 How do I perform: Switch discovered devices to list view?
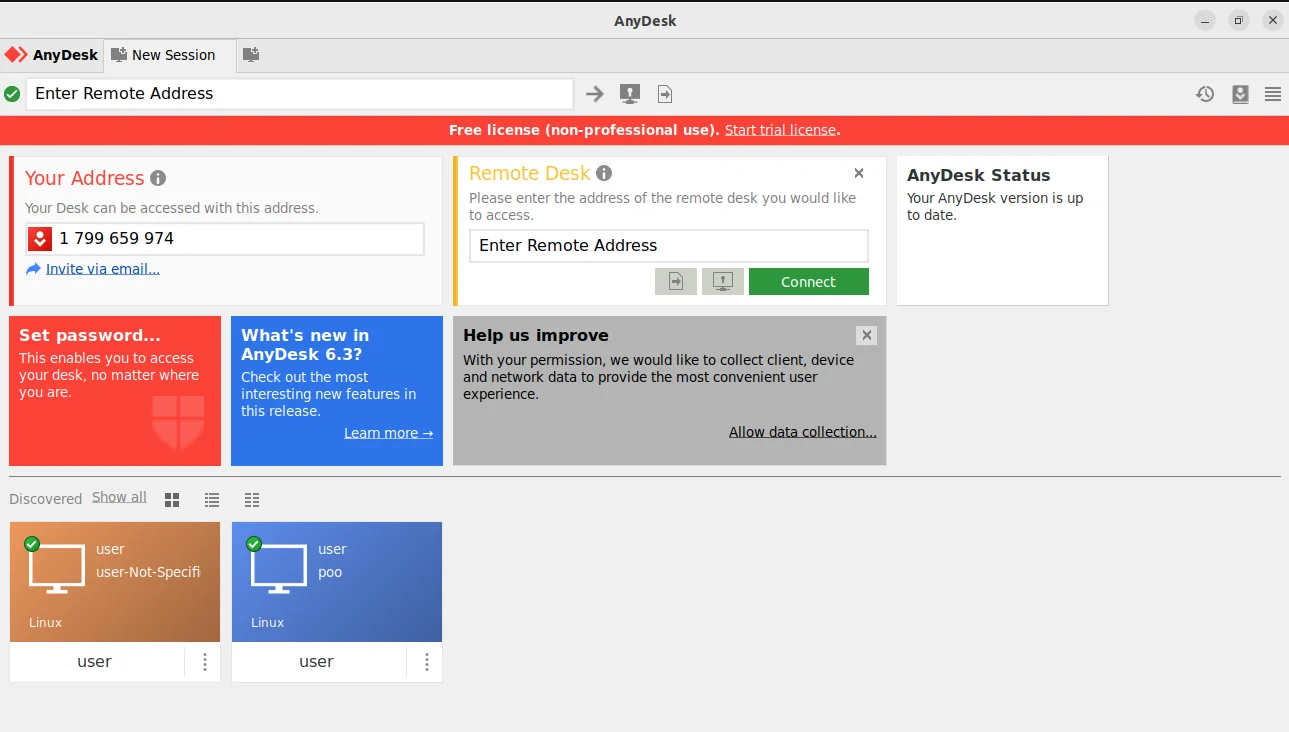coord(212,499)
